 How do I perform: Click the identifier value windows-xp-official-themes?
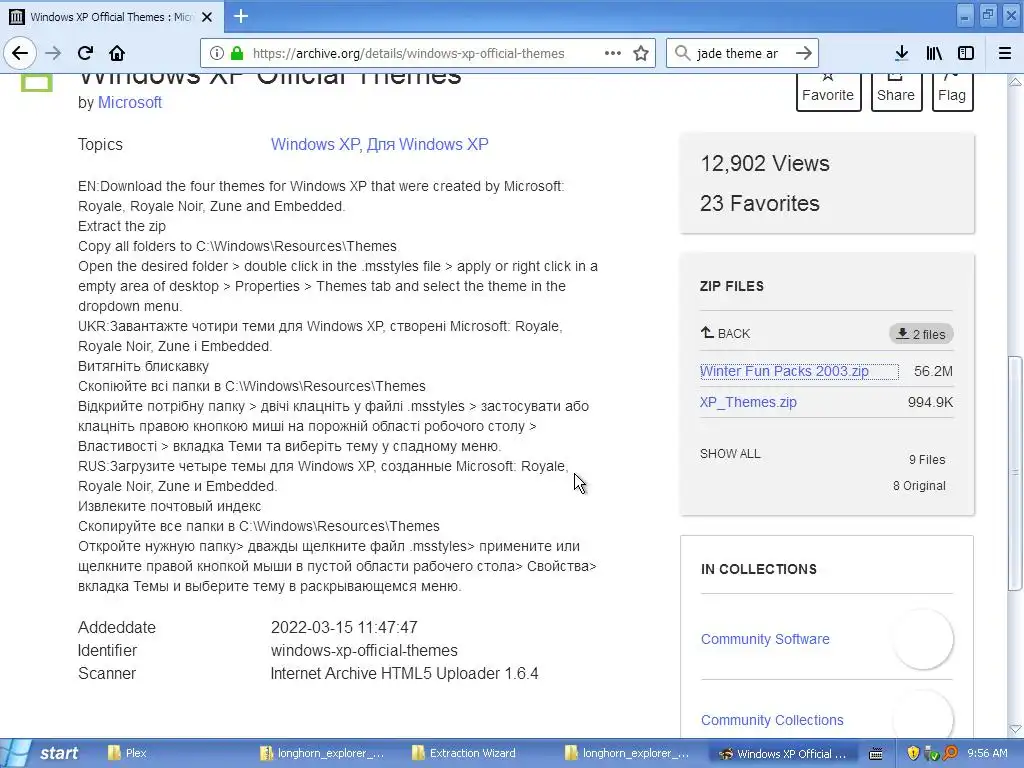tap(364, 650)
